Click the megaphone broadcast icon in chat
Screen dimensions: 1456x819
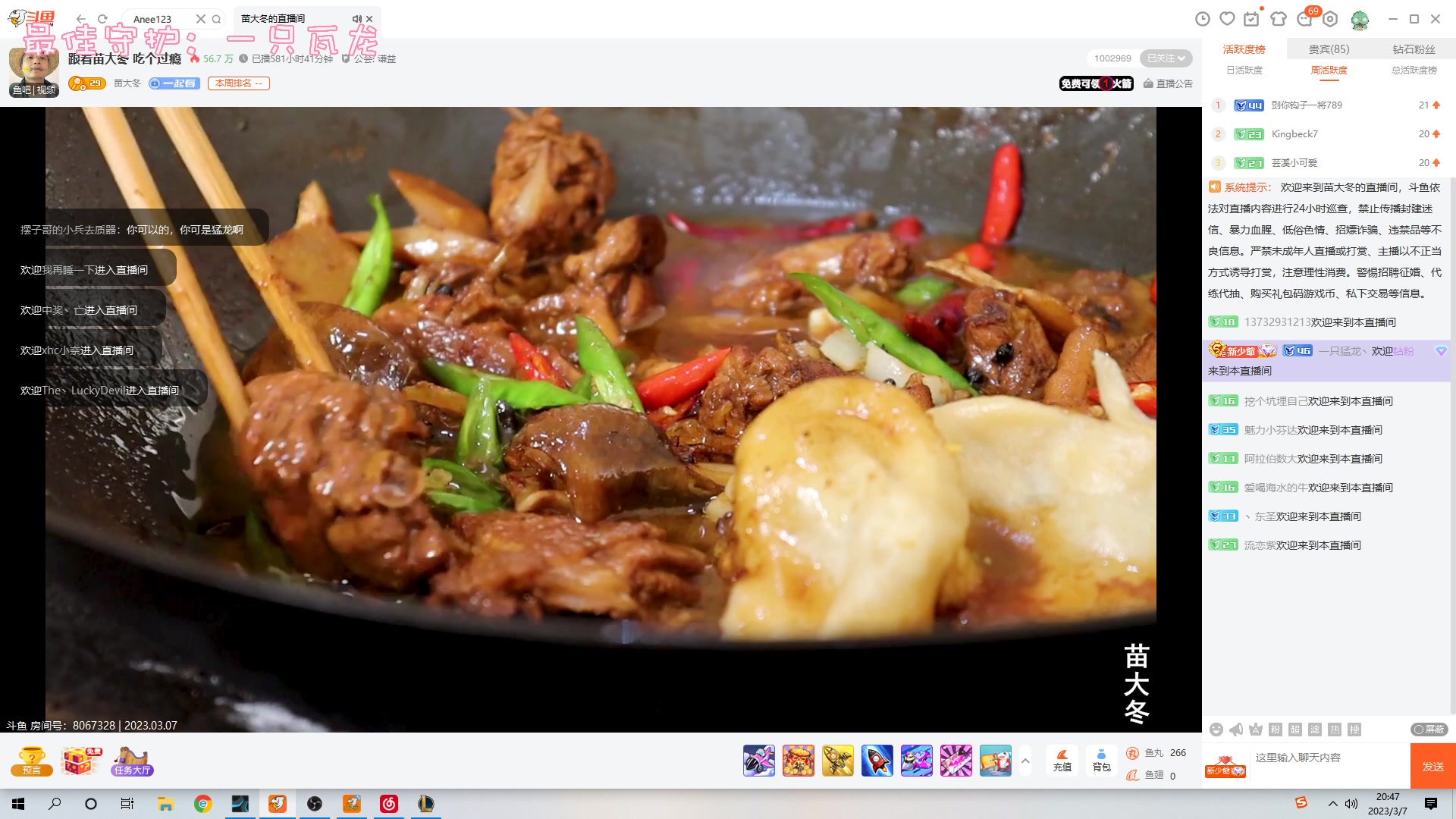[1236, 730]
